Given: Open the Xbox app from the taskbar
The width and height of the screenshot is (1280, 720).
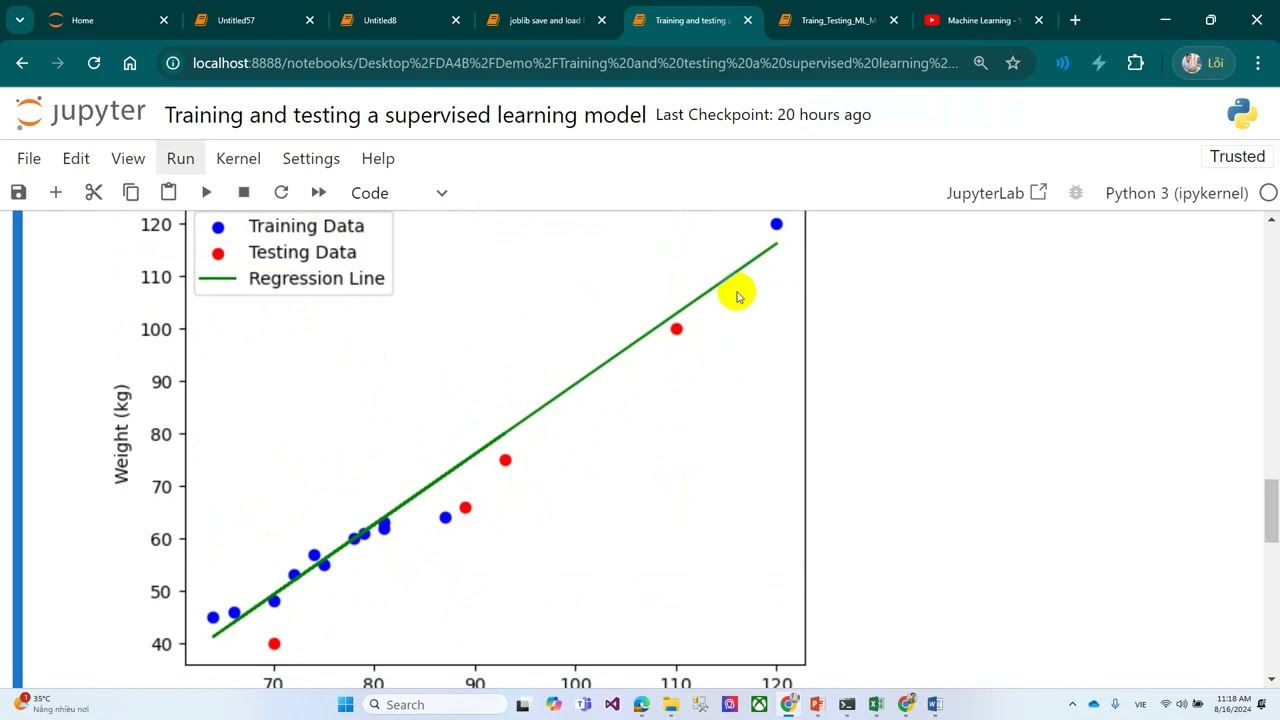Looking at the screenshot, I should tap(759, 704).
